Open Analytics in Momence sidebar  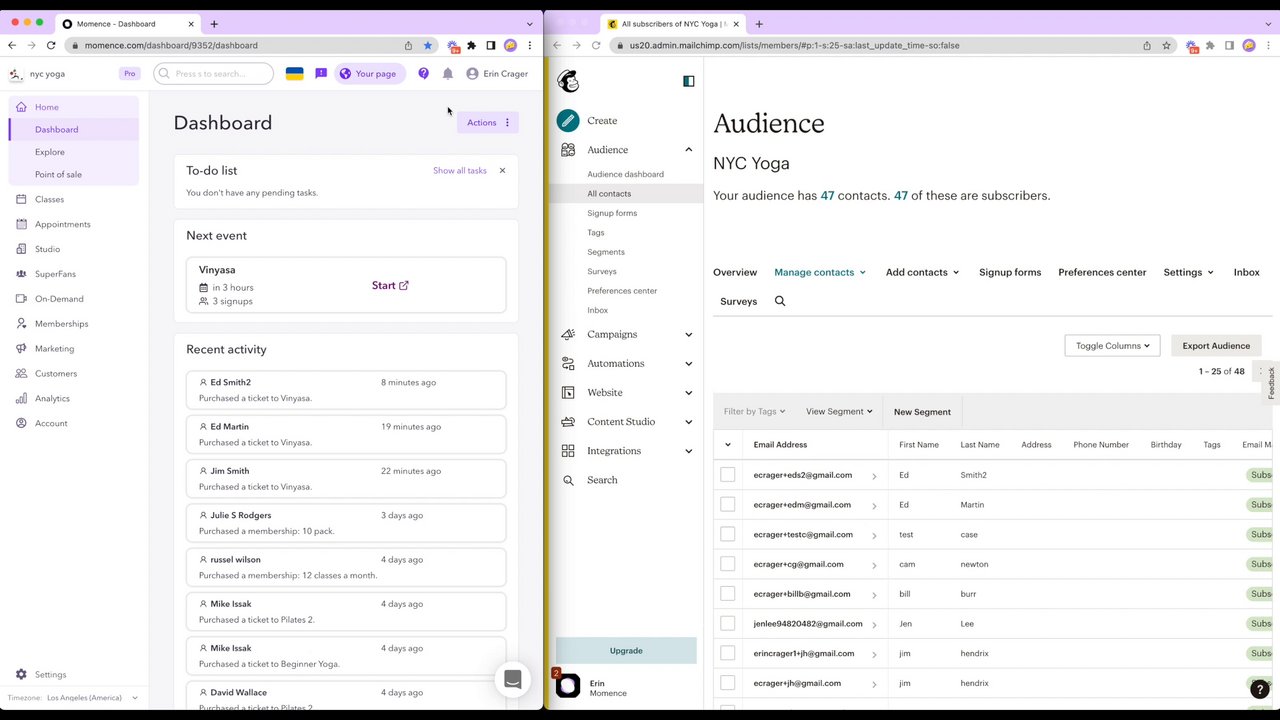52,398
